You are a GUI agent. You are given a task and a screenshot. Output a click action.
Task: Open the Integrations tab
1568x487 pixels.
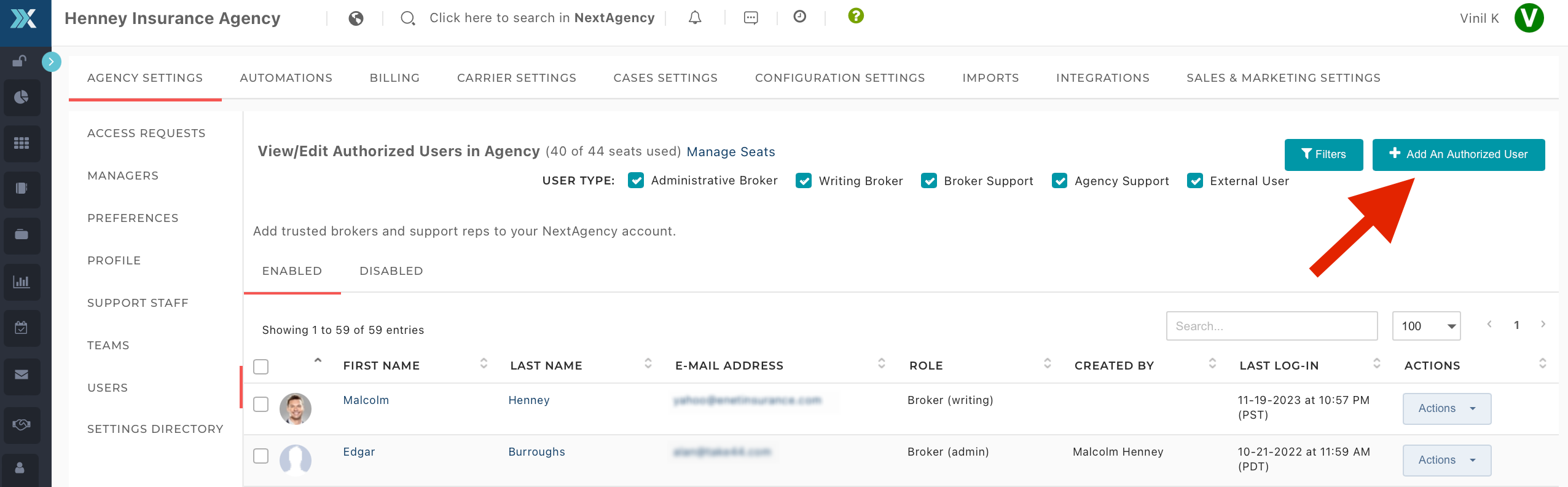1103,78
